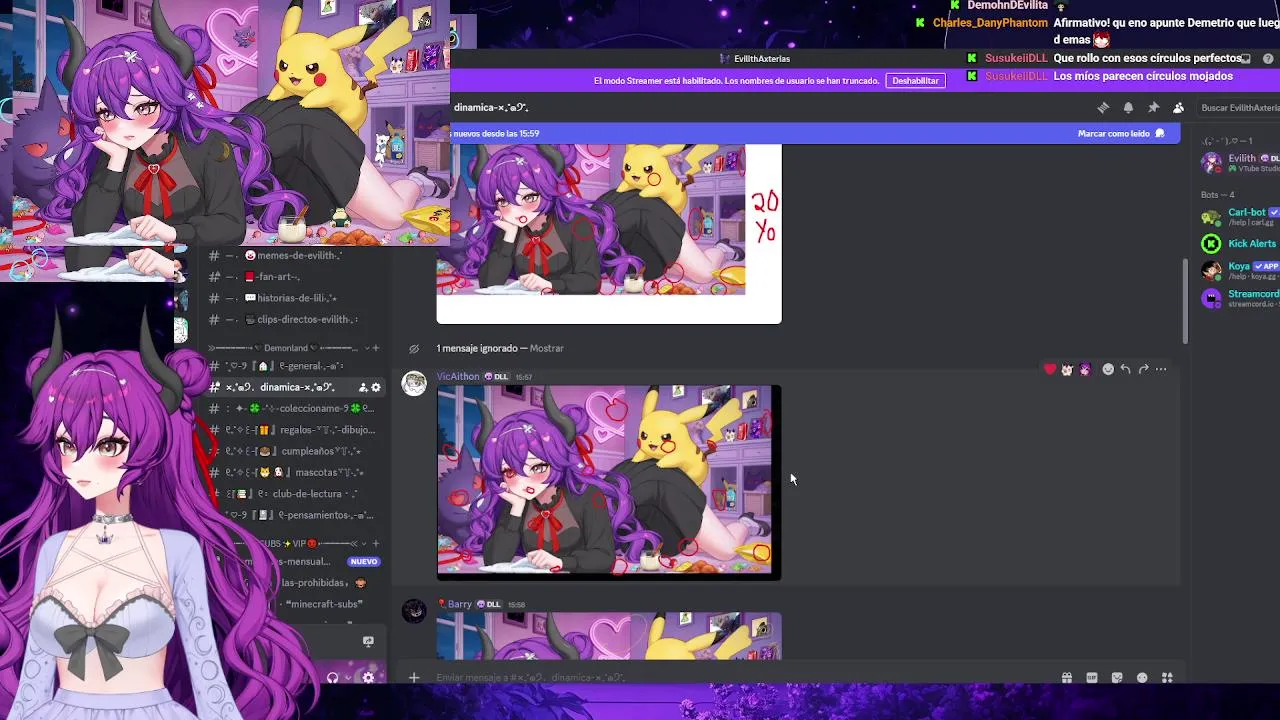Open Barry's posted image
The image size is (1280, 720).
pyautogui.click(x=609, y=636)
